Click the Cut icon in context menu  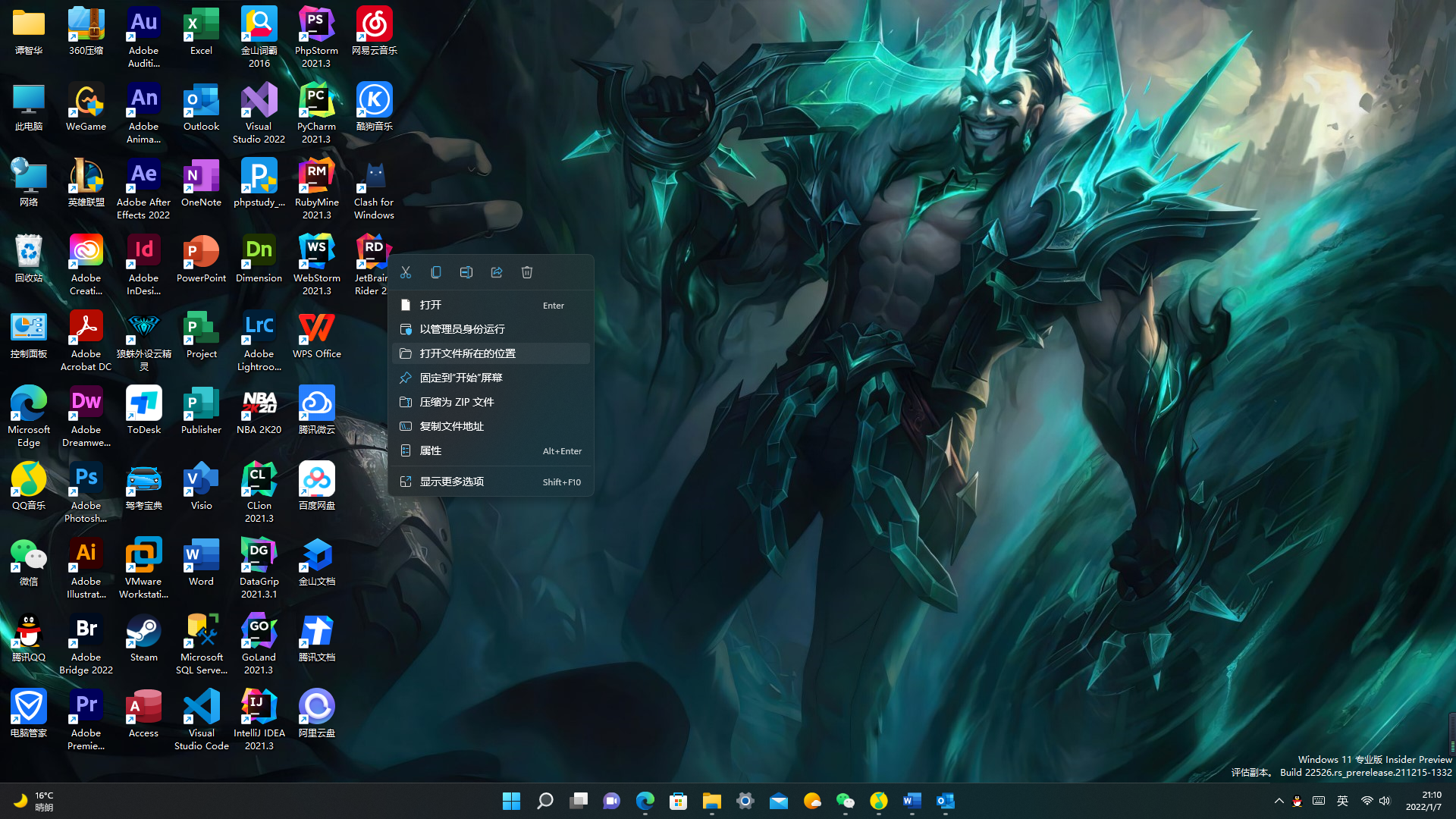click(406, 272)
